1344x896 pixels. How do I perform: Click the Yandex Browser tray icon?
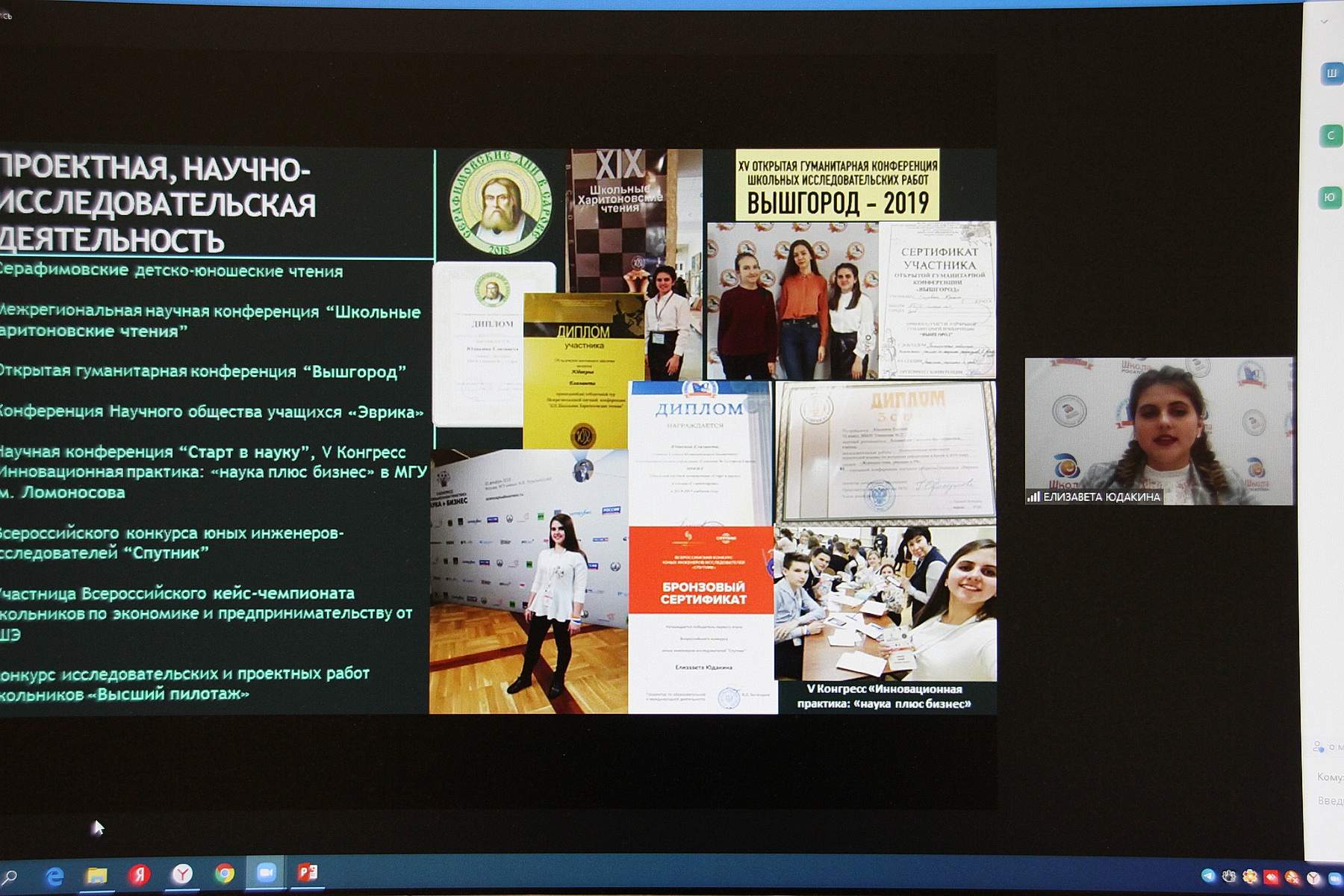click(1313, 879)
